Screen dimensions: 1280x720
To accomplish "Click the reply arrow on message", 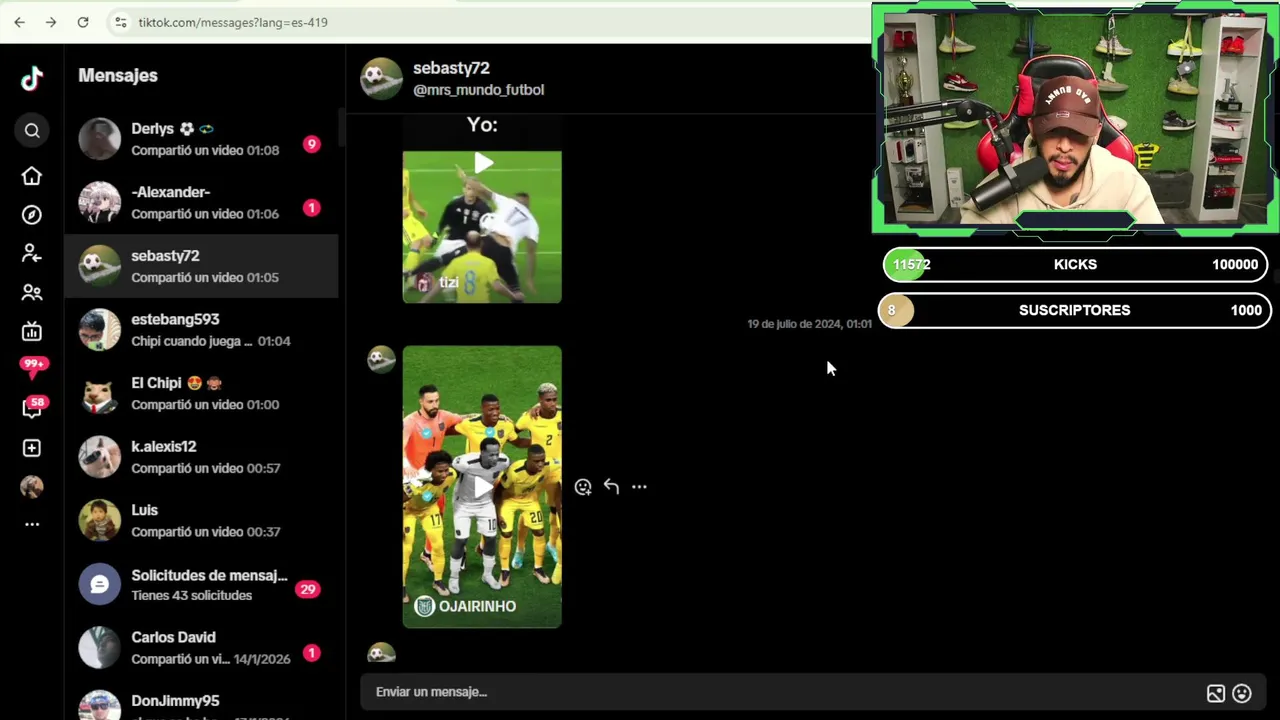I will (611, 487).
